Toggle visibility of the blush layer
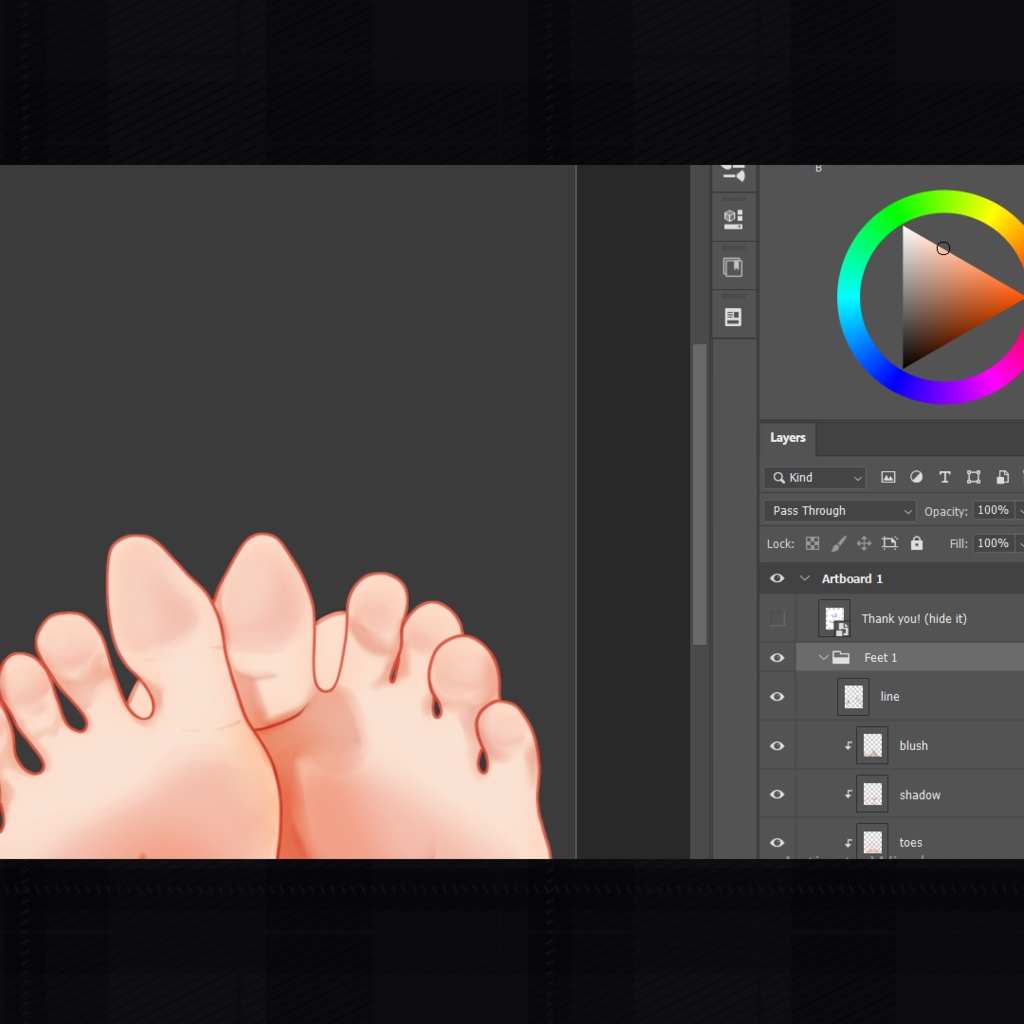Image resolution: width=1024 pixels, height=1024 pixels. tap(777, 745)
